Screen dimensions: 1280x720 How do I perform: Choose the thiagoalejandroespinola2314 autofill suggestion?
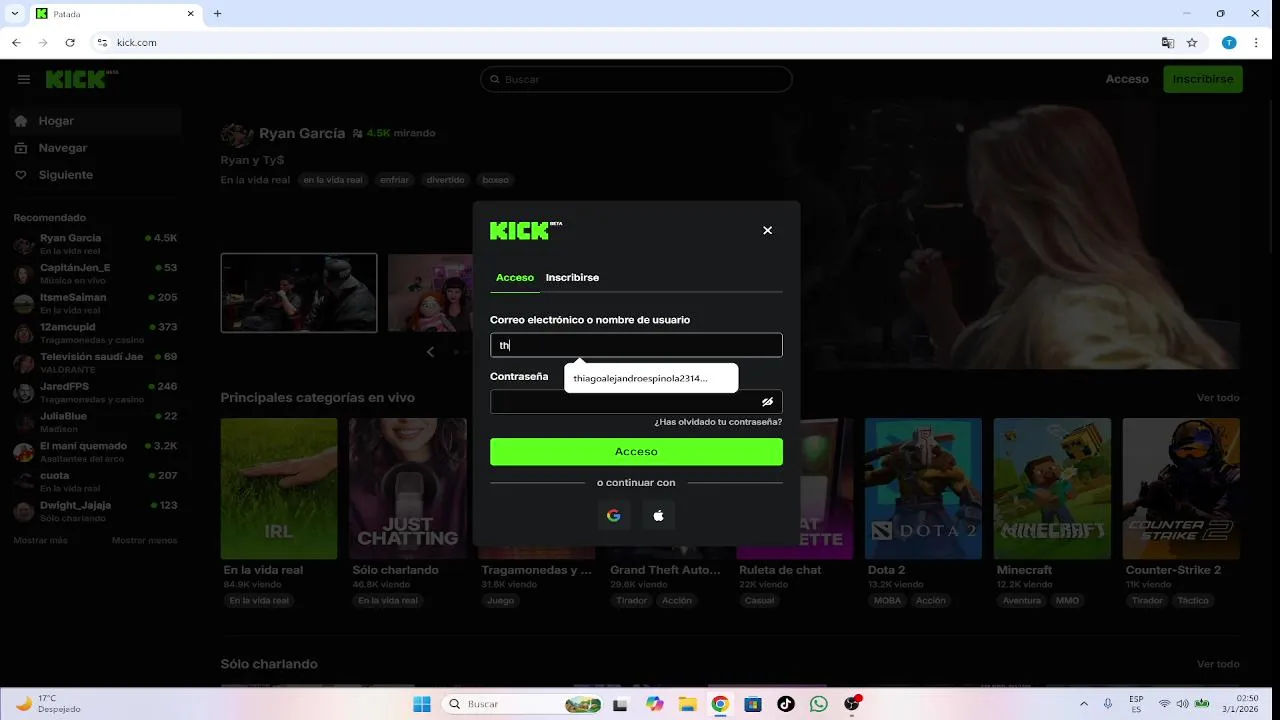tap(651, 378)
